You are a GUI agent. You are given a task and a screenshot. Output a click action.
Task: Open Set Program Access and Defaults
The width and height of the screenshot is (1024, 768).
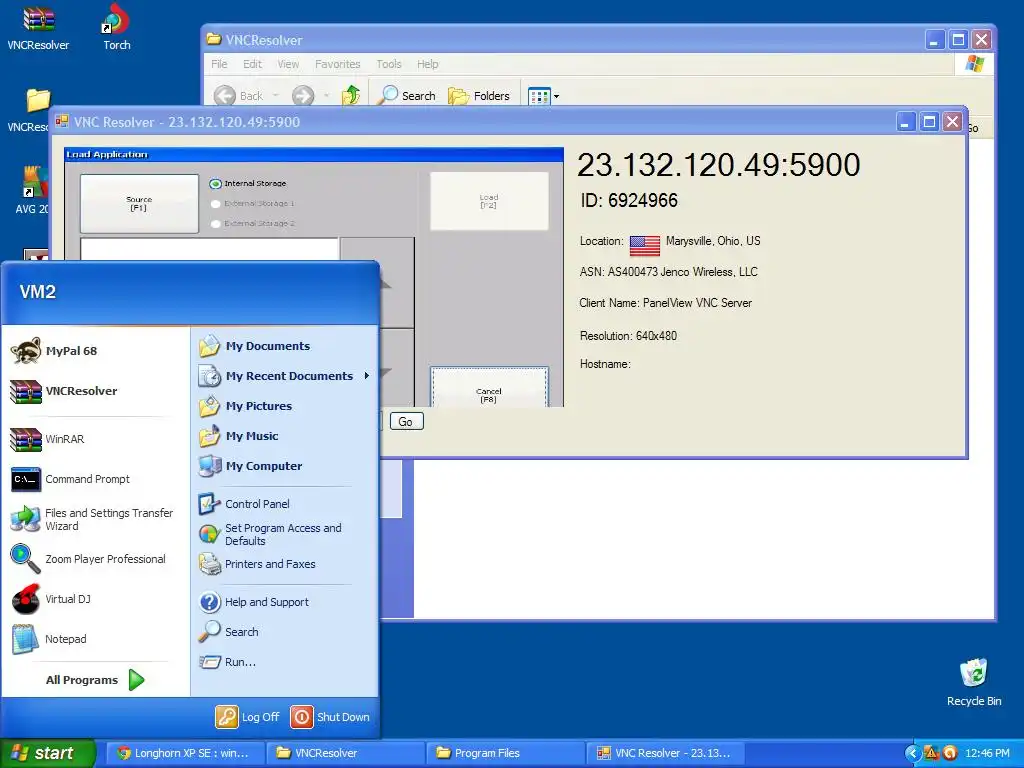tap(270, 534)
